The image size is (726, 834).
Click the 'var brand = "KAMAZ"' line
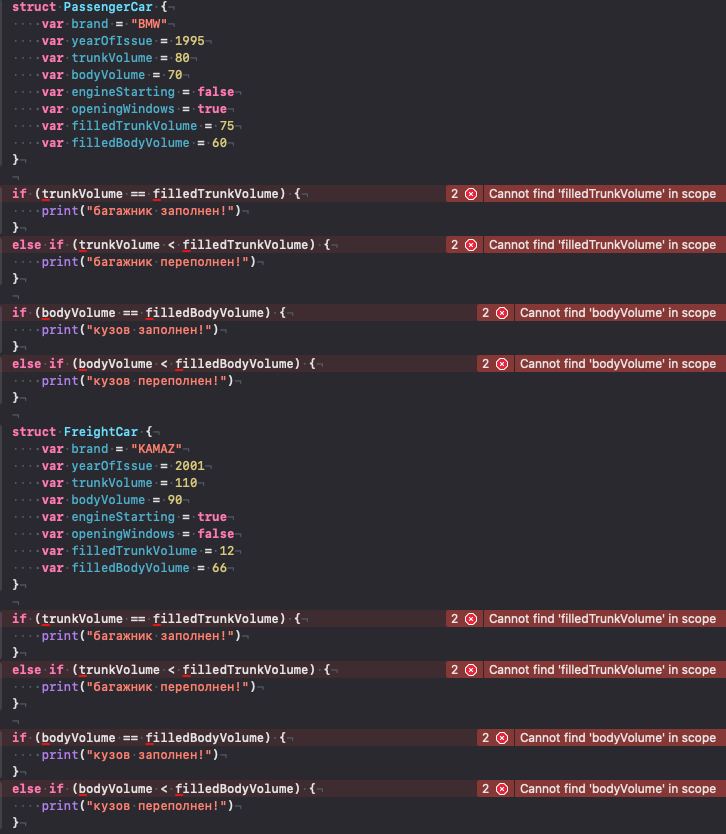coord(112,449)
